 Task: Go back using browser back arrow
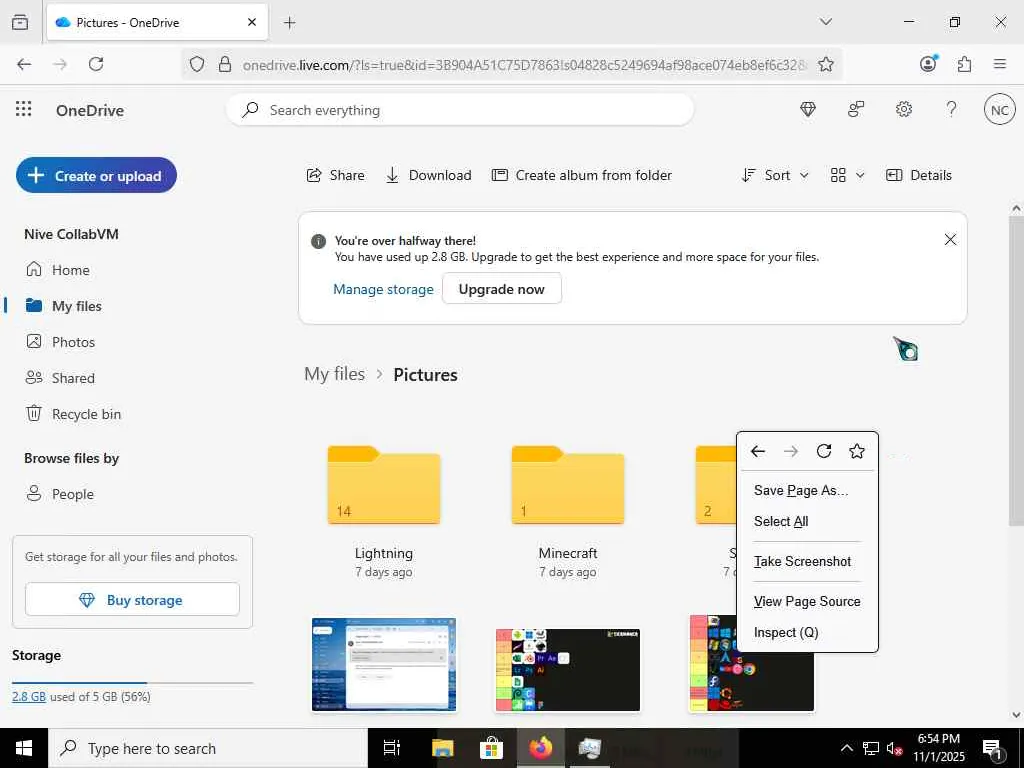coord(24,64)
